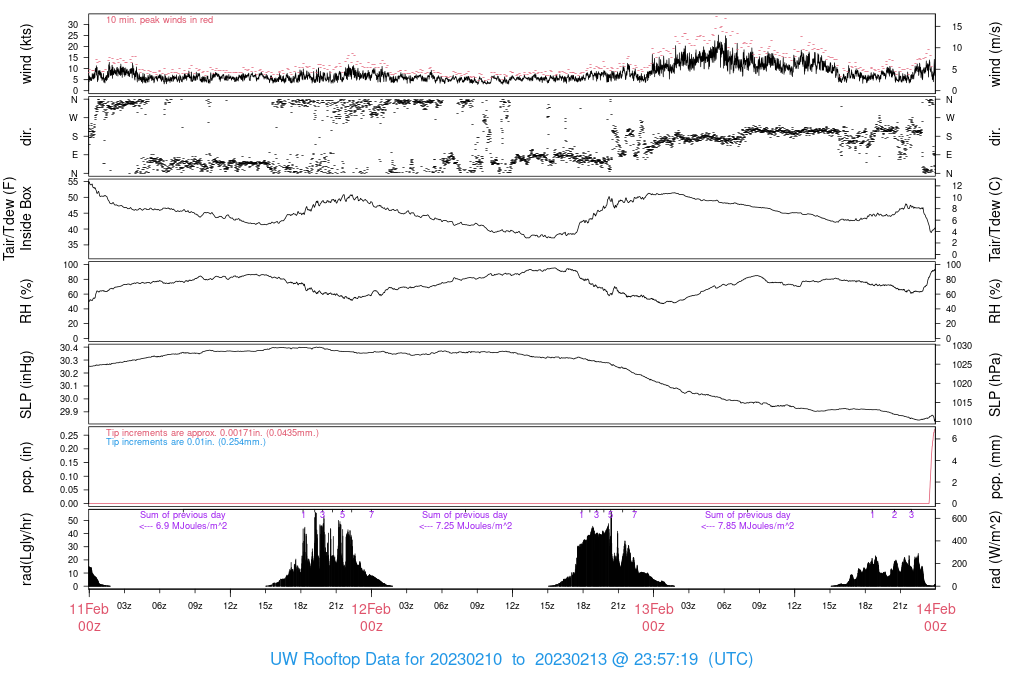This screenshot has width=1024, height=700.
Task: Select the 'rad(Lgly/hr)' axis label
Action: click(26, 549)
